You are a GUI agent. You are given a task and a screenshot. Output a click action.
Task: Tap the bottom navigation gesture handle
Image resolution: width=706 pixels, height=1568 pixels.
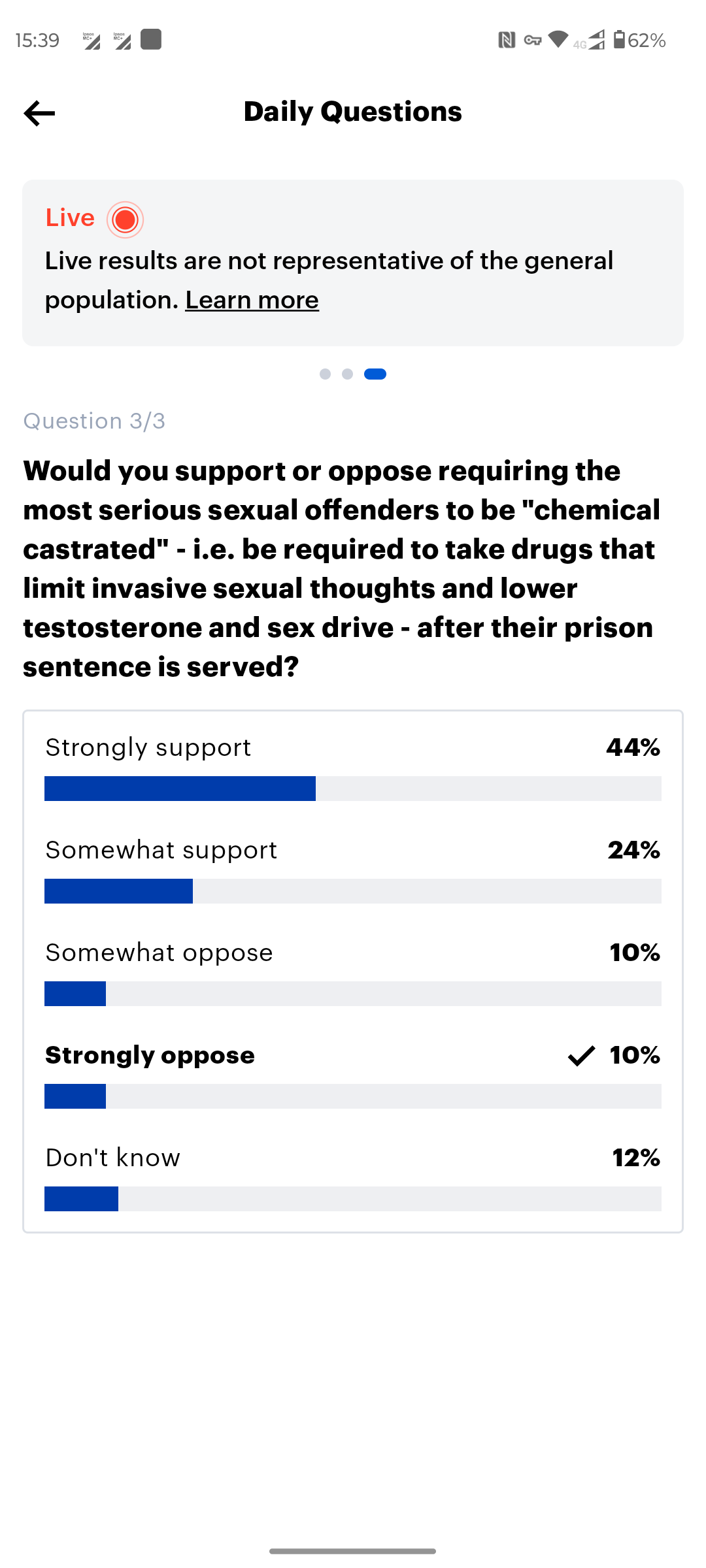point(353,1551)
